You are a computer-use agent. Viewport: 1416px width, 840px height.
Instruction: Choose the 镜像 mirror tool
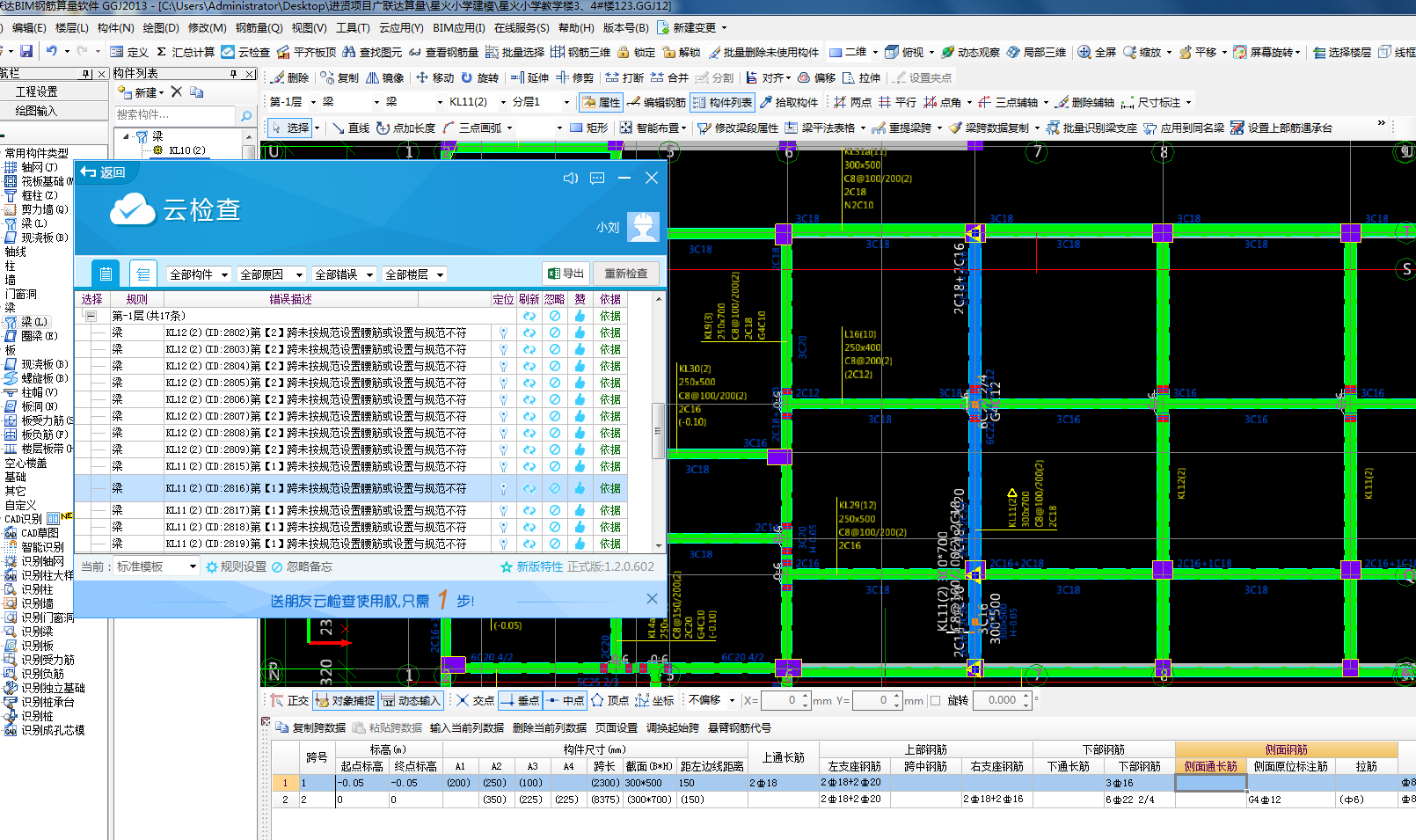tap(385, 77)
